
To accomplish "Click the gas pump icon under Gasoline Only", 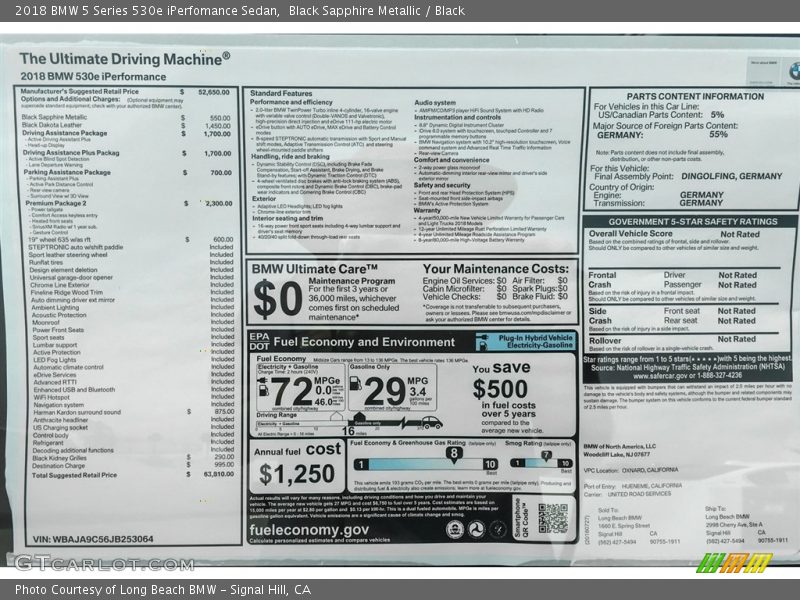I will coord(356,383).
